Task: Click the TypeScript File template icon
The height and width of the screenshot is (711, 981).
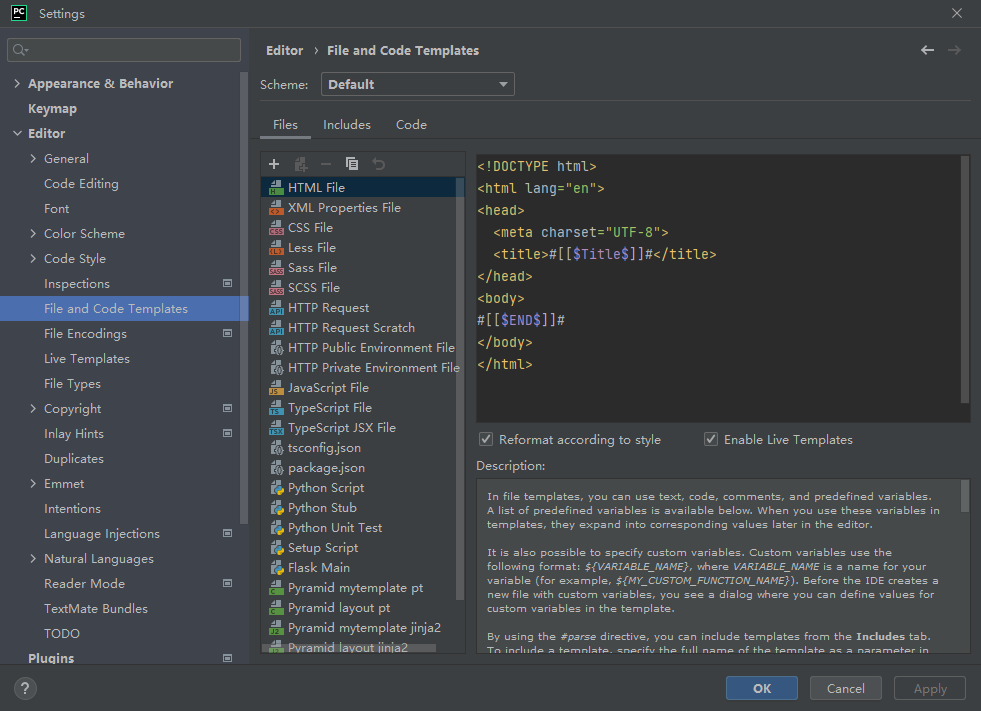Action: [x=276, y=408]
